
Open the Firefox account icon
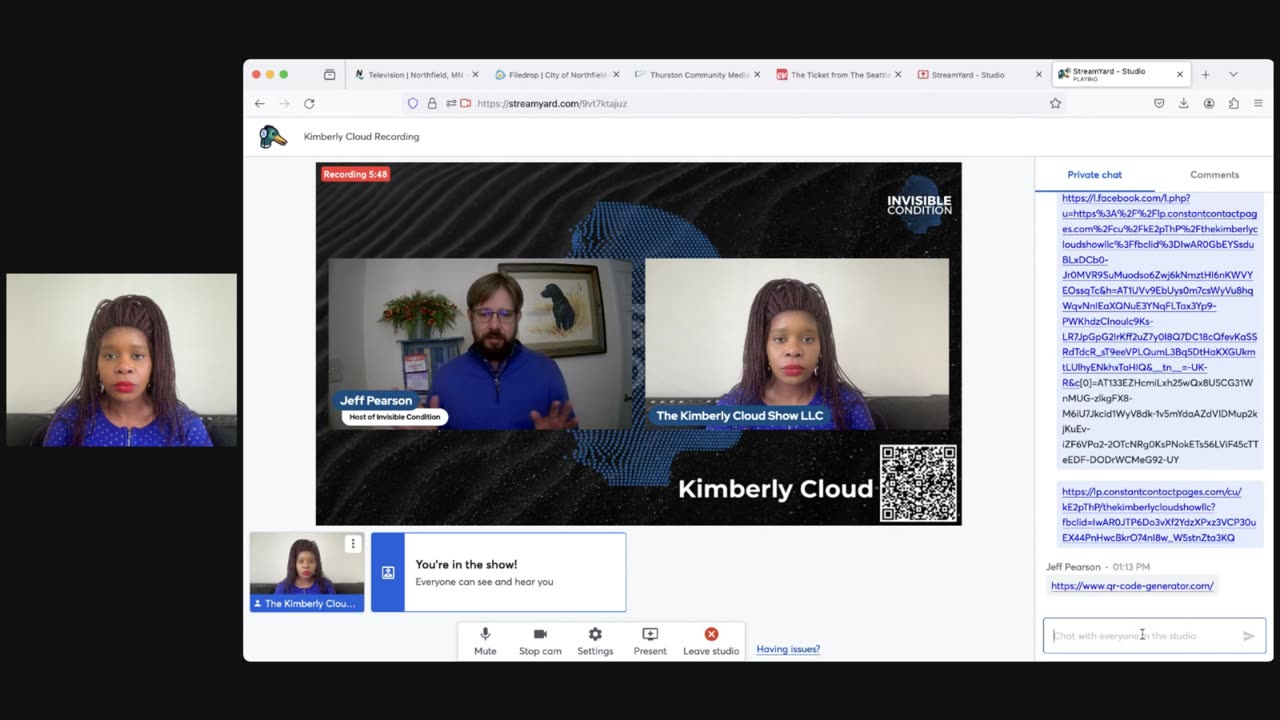tap(1209, 103)
